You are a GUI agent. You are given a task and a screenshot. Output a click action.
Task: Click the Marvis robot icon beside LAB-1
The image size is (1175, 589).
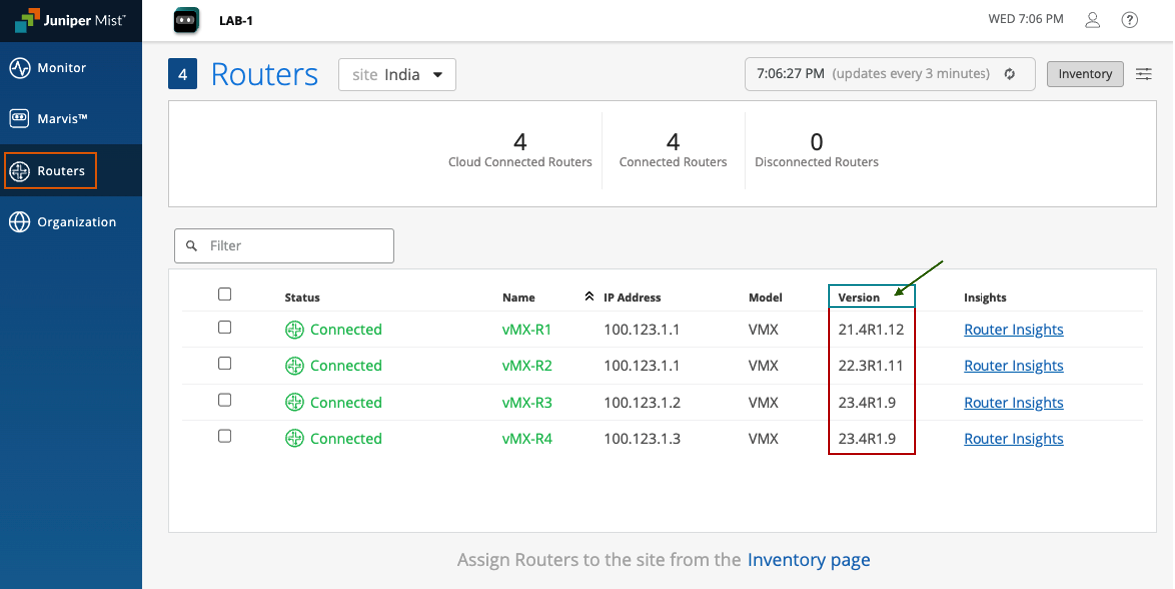coord(186,20)
